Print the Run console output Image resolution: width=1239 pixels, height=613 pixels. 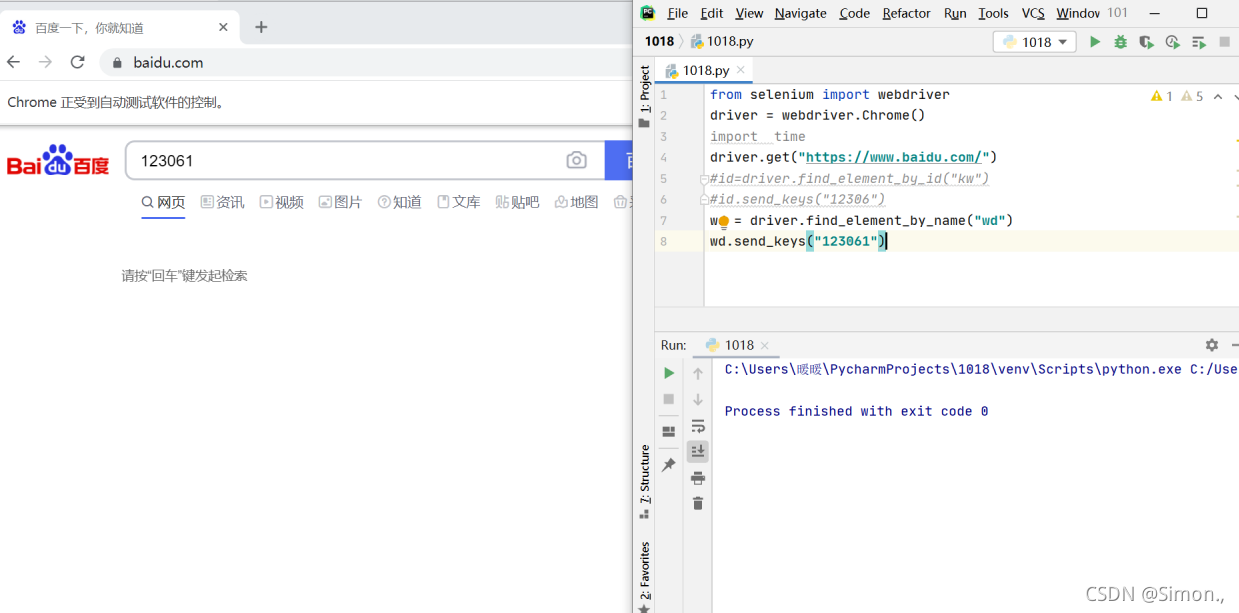(x=698, y=478)
